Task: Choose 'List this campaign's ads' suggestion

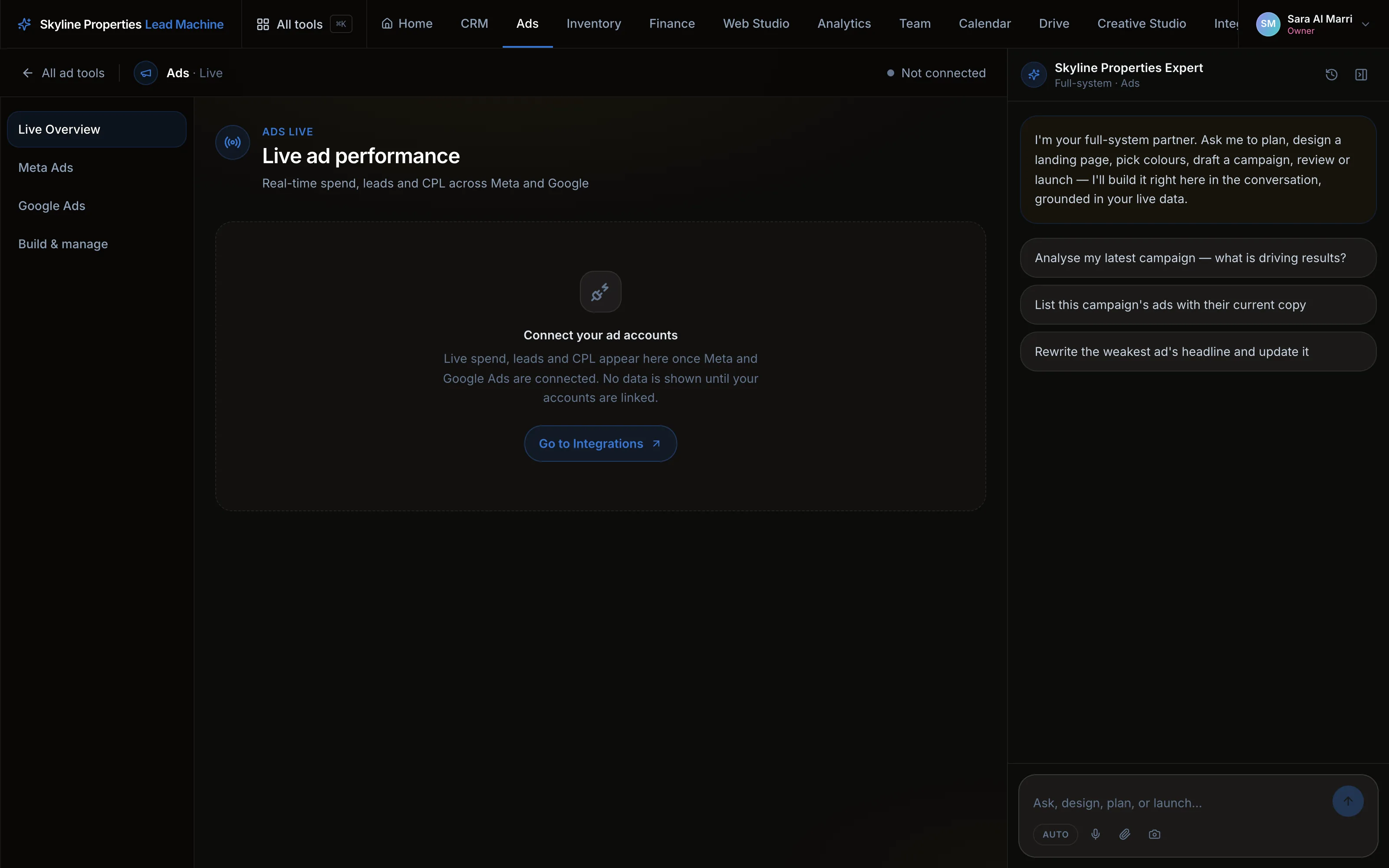Action: pyautogui.click(x=1198, y=305)
